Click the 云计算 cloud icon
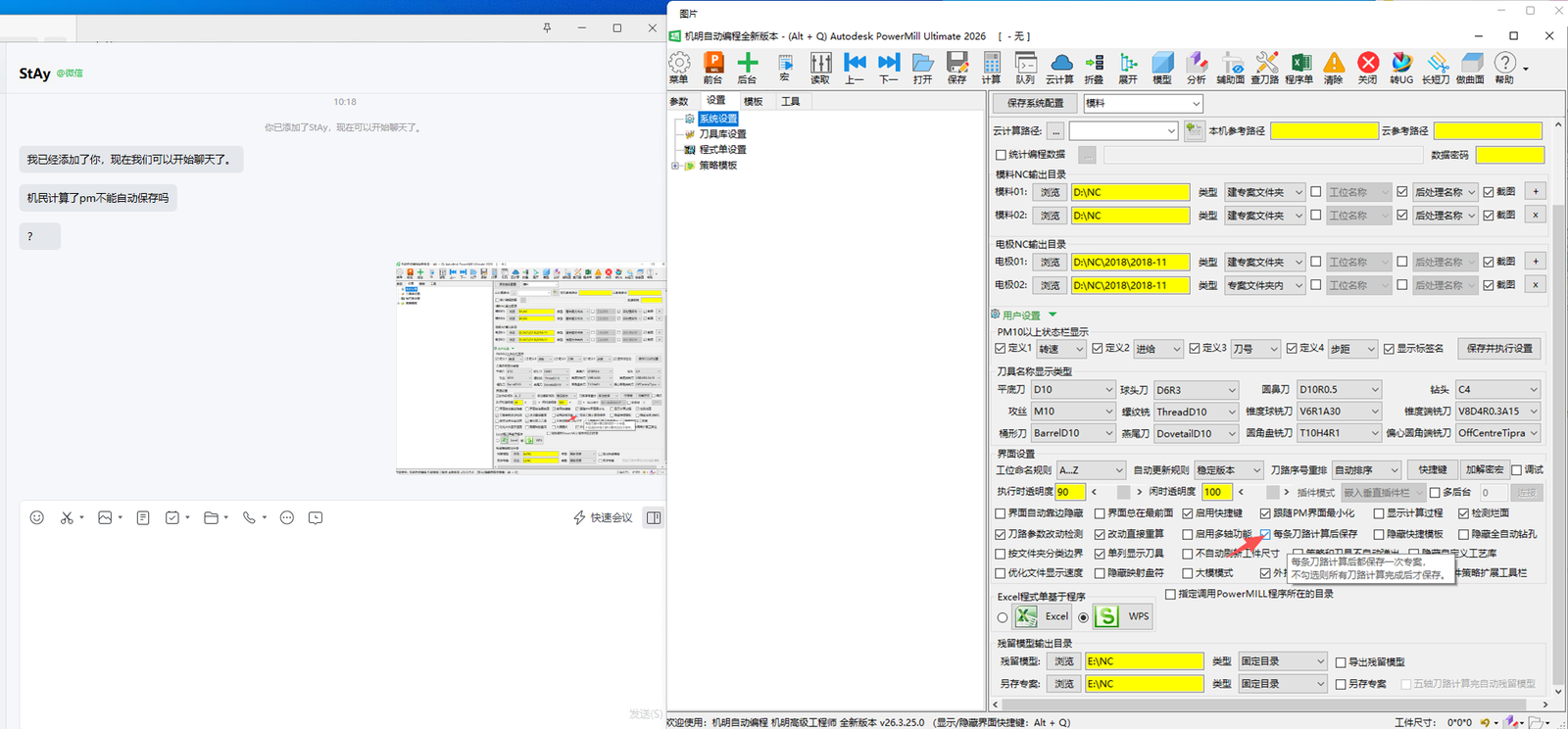Image resolution: width=1568 pixels, height=729 pixels. [x=1060, y=68]
